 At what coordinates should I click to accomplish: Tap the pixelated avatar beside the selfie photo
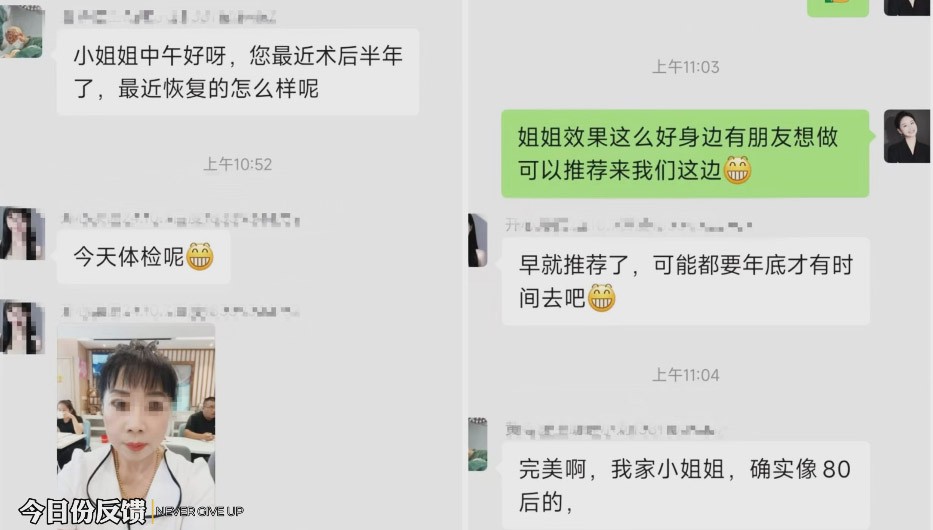pos(22,327)
